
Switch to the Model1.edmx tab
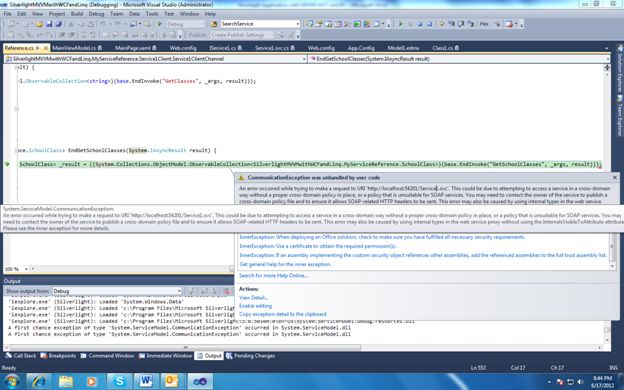[x=403, y=48]
